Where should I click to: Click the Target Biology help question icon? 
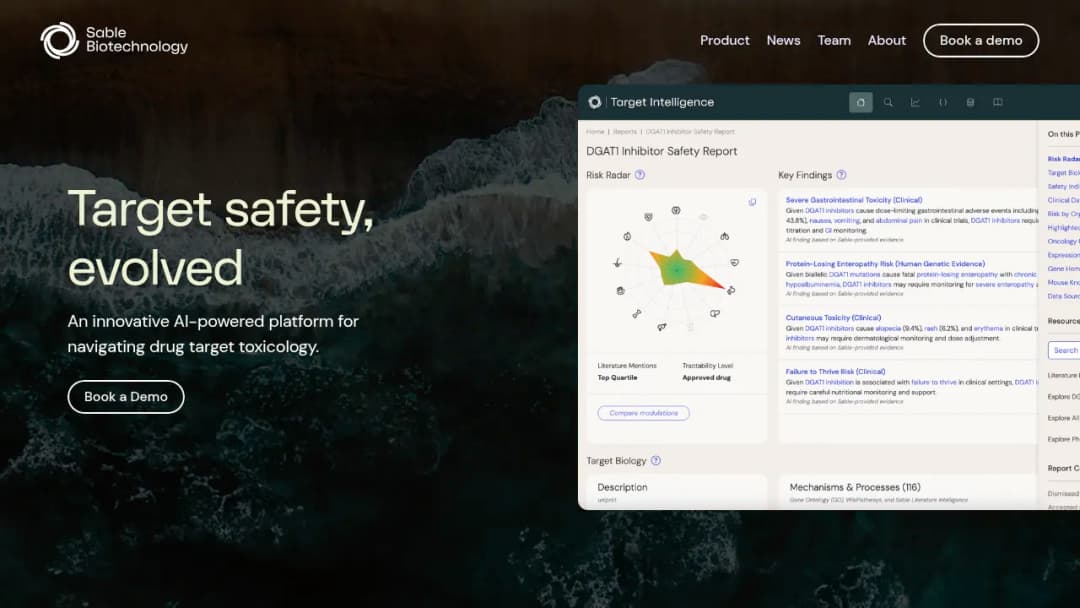(656, 461)
